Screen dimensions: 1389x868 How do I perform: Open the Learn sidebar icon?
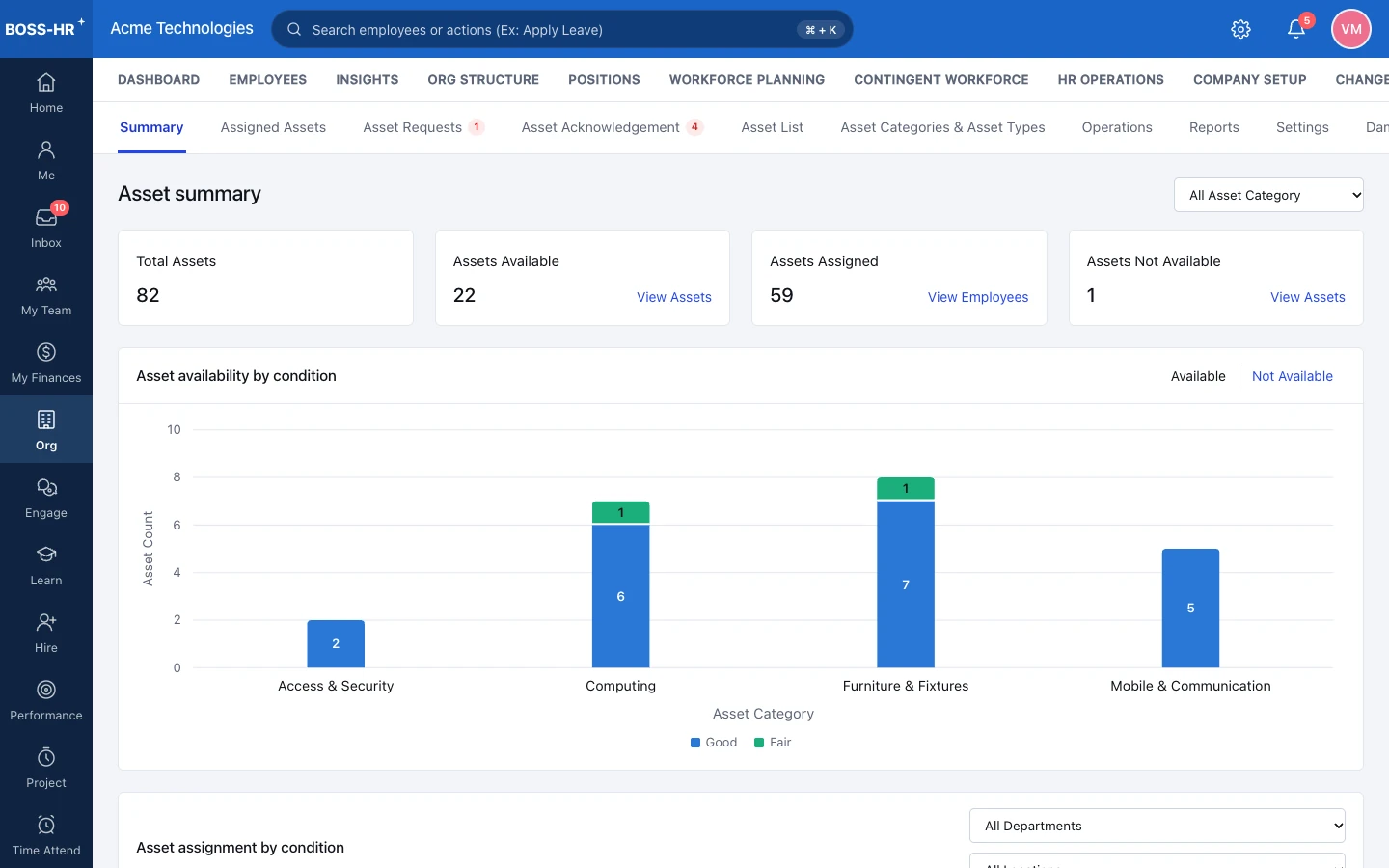[46, 565]
